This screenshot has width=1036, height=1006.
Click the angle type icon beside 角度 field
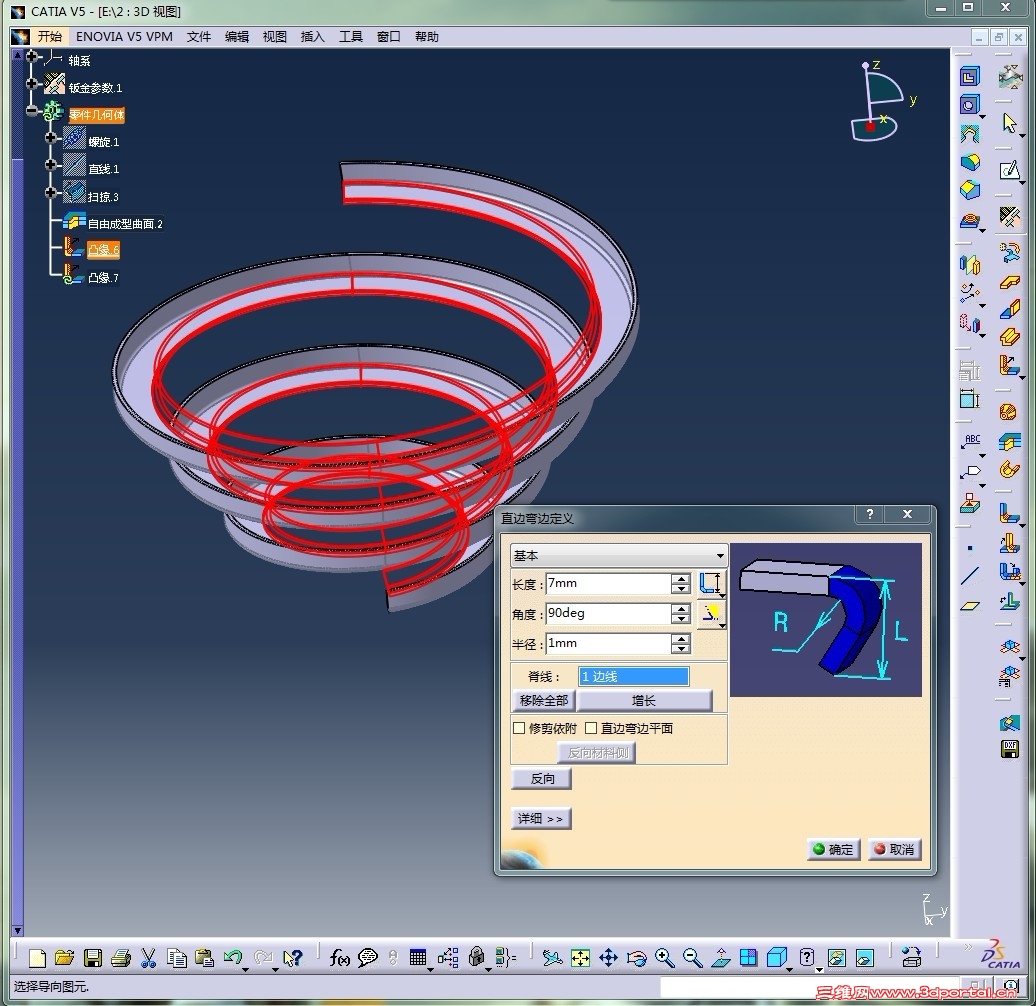pos(710,614)
